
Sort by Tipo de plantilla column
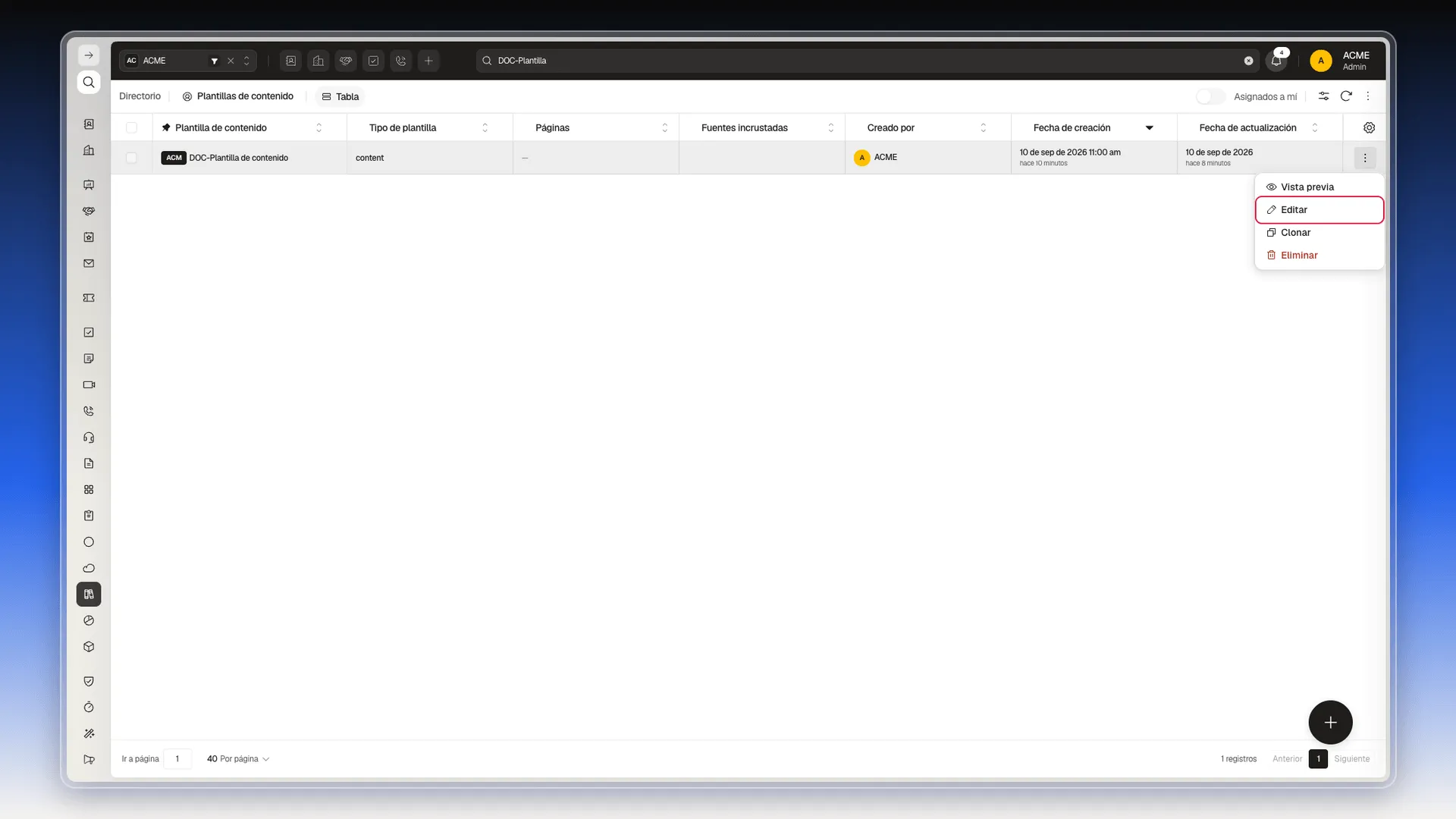485,127
